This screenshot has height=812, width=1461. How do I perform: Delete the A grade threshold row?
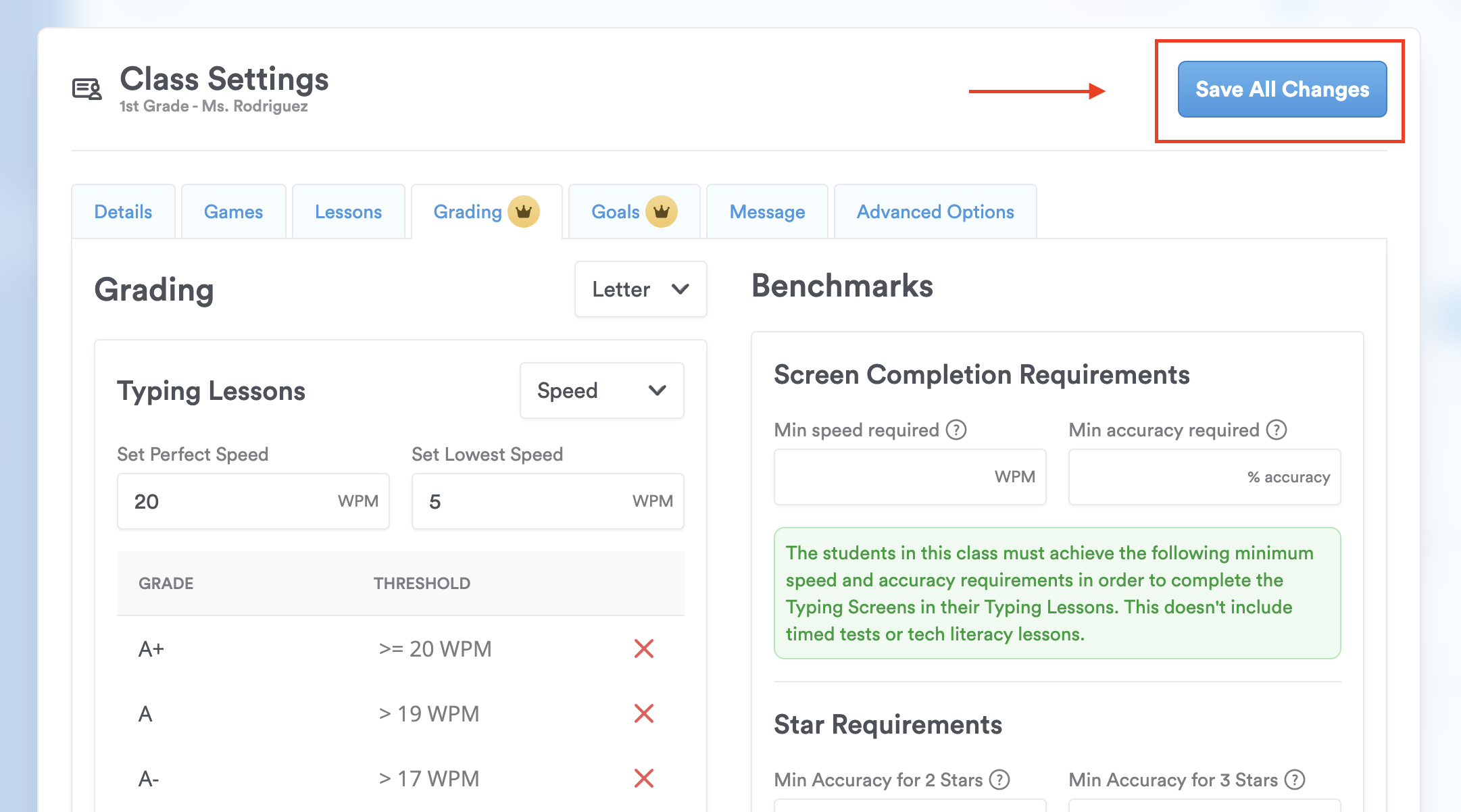click(x=644, y=713)
